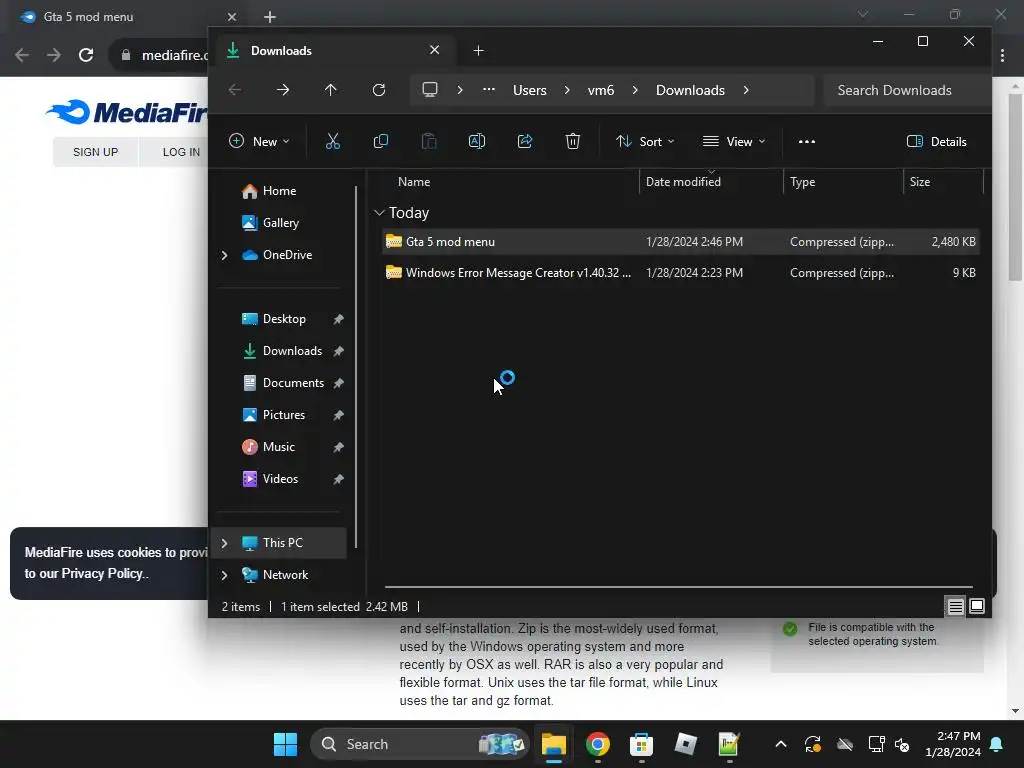Click SIGN UP on MediaFire page
The image size is (1024, 768).
click(95, 152)
